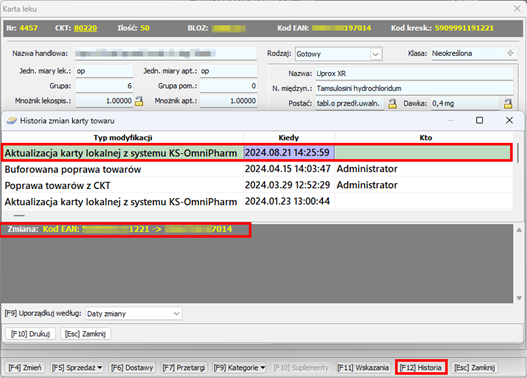Click the lock icon beside Mnożnik lekospis.
Image resolution: width=527 pixels, height=378 pixels.
(139, 101)
